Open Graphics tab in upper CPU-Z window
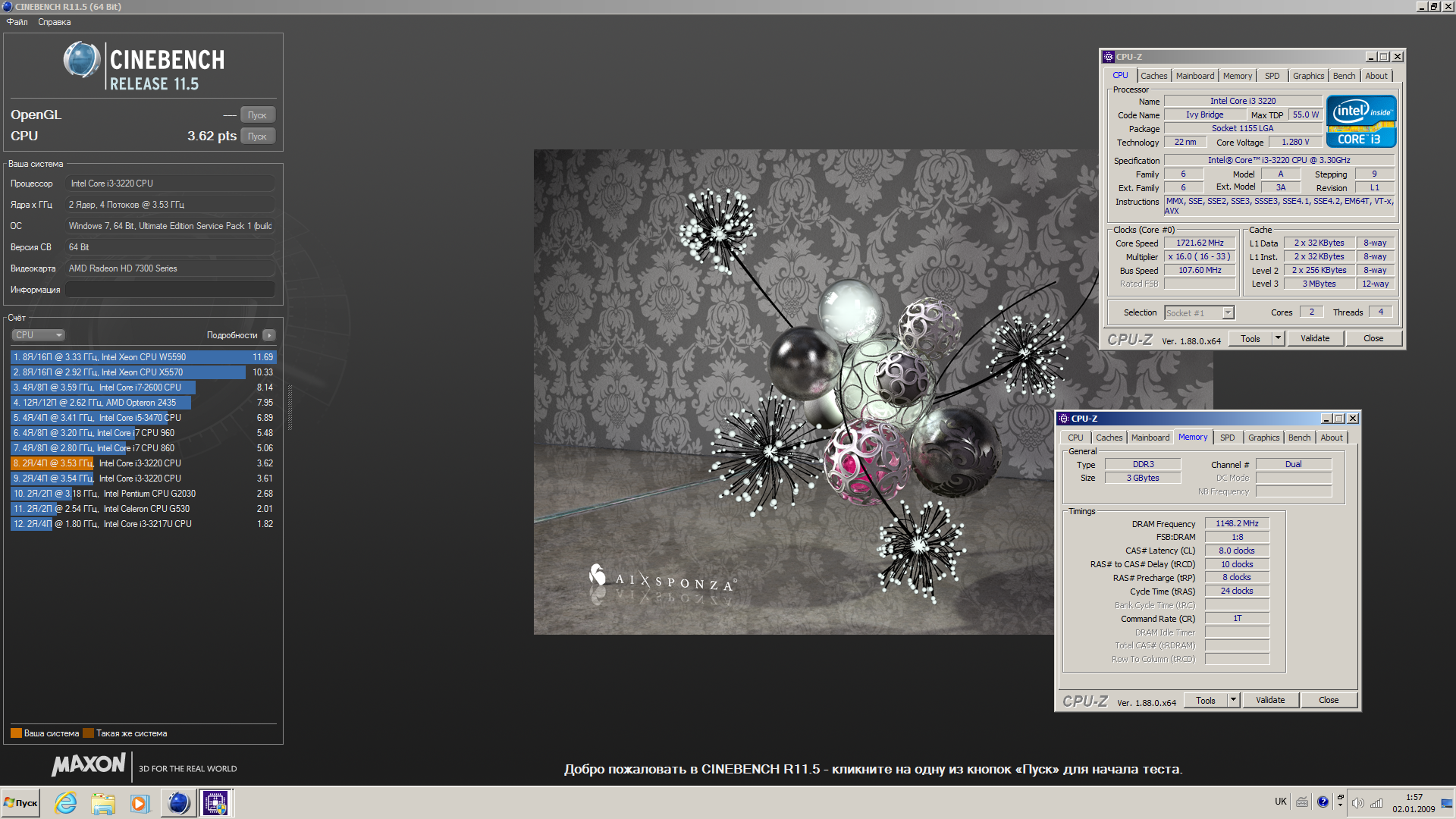1456x819 pixels. [1308, 76]
